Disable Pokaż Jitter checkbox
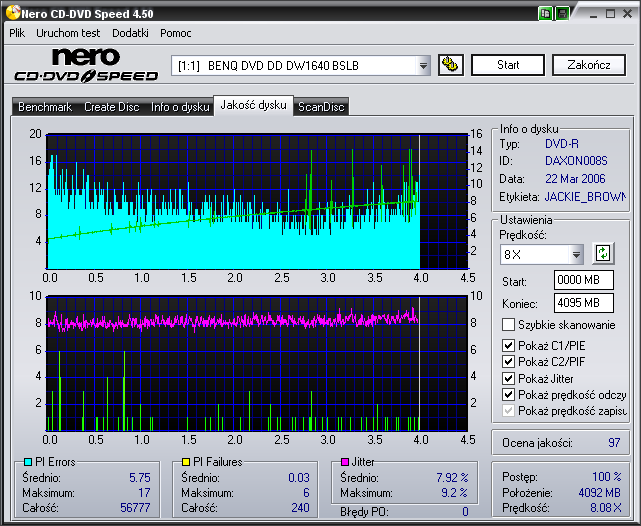 (x=508, y=378)
